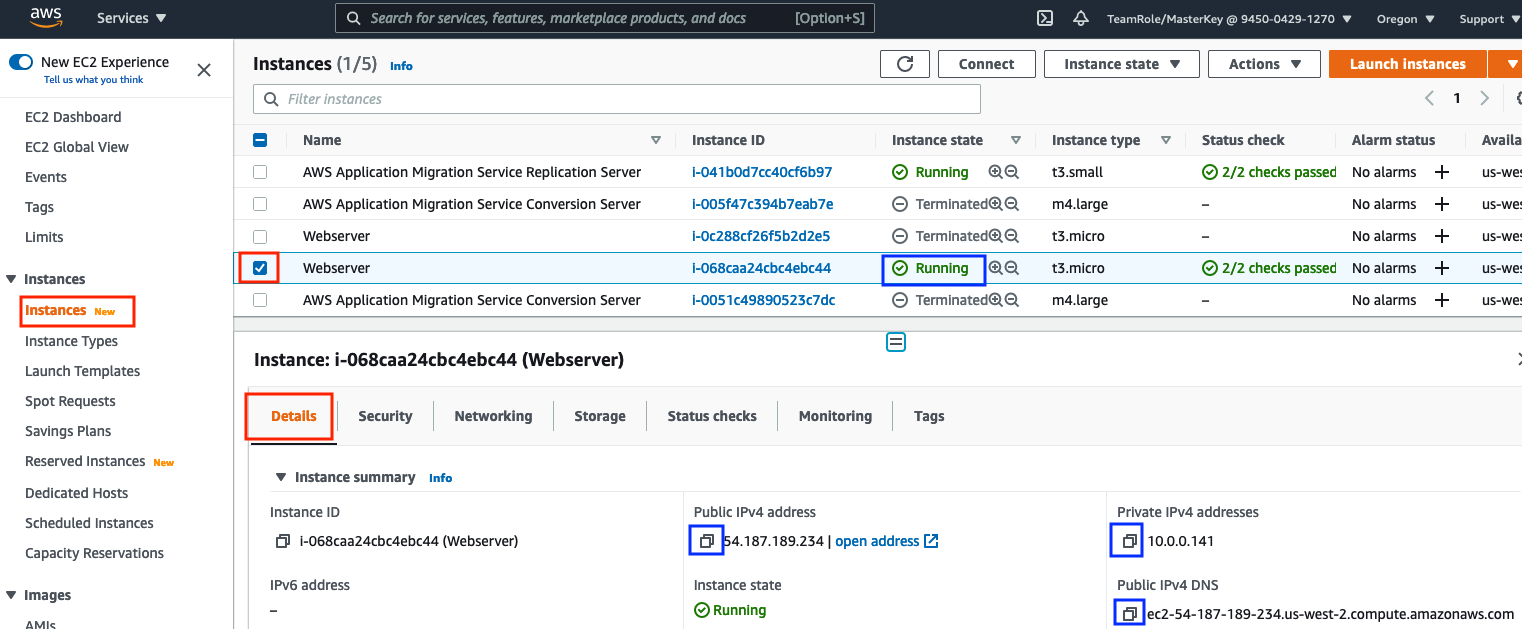Copy the Public IPv4 DNS name

click(1130, 613)
